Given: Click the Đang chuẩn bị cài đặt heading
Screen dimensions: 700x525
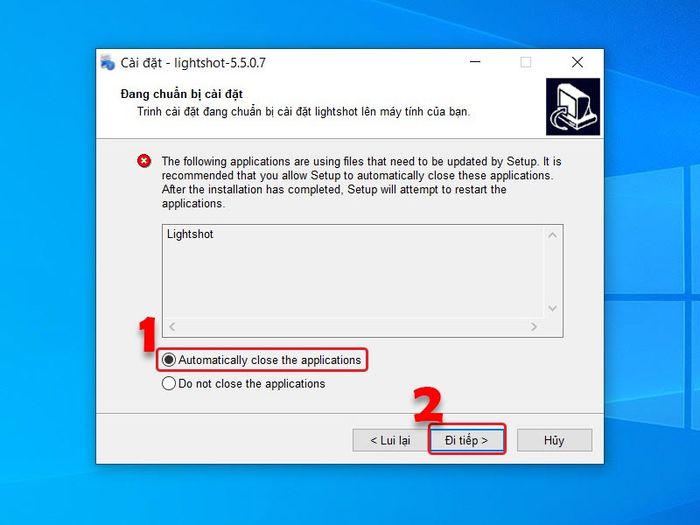Looking at the screenshot, I should click(x=182, y=94).
